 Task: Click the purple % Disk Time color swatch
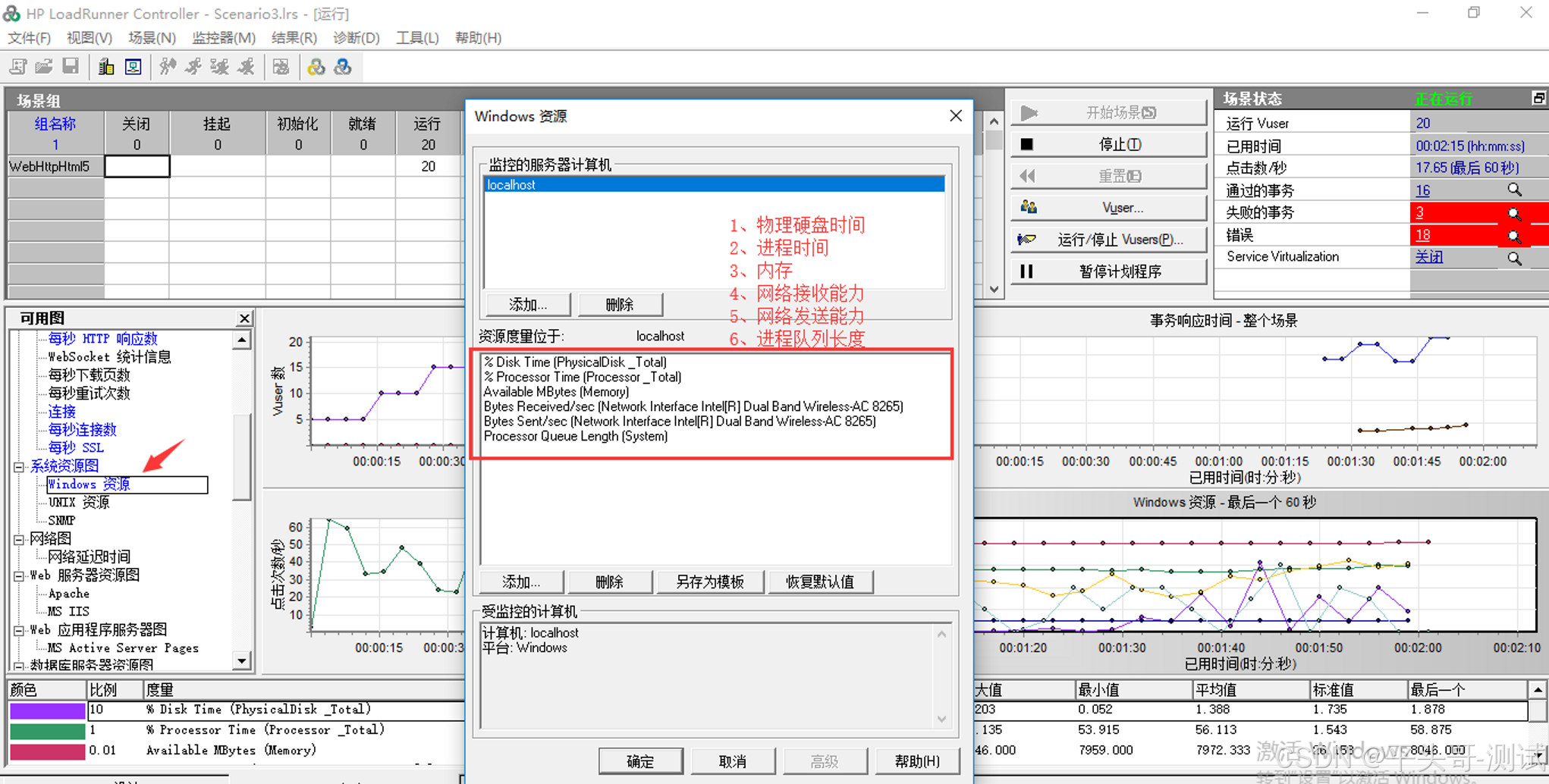[x=47, y=710]
